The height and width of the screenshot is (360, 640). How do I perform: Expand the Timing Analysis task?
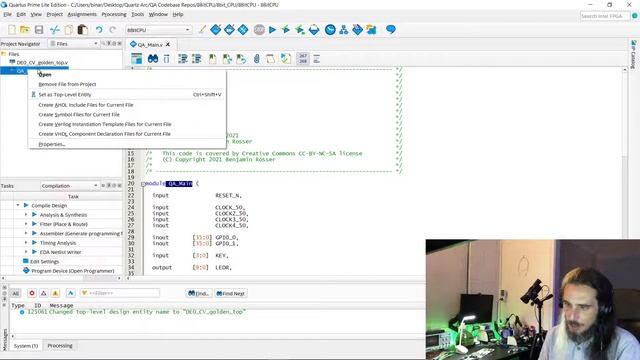[x=26, y=243]
